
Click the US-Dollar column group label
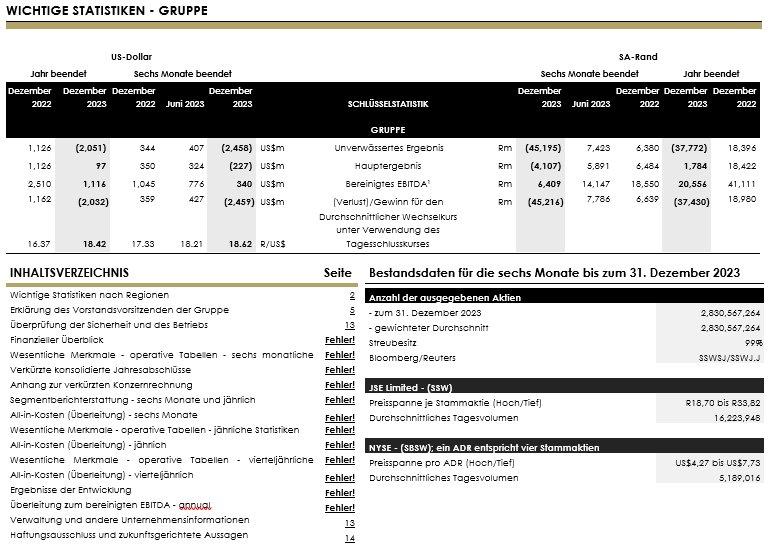tap(131, 57)
